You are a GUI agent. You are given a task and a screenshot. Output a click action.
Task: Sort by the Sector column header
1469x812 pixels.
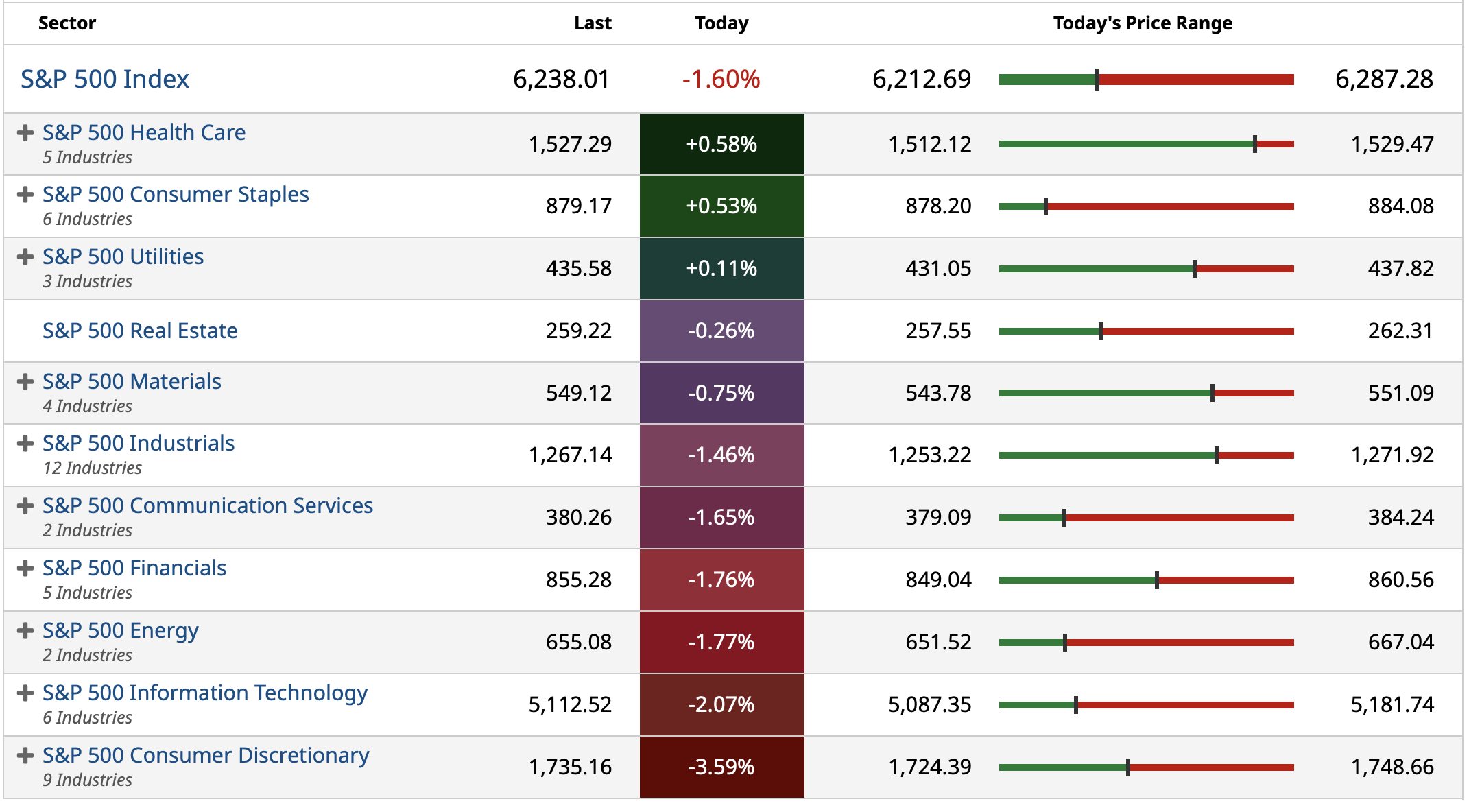[x=67, y=23]
